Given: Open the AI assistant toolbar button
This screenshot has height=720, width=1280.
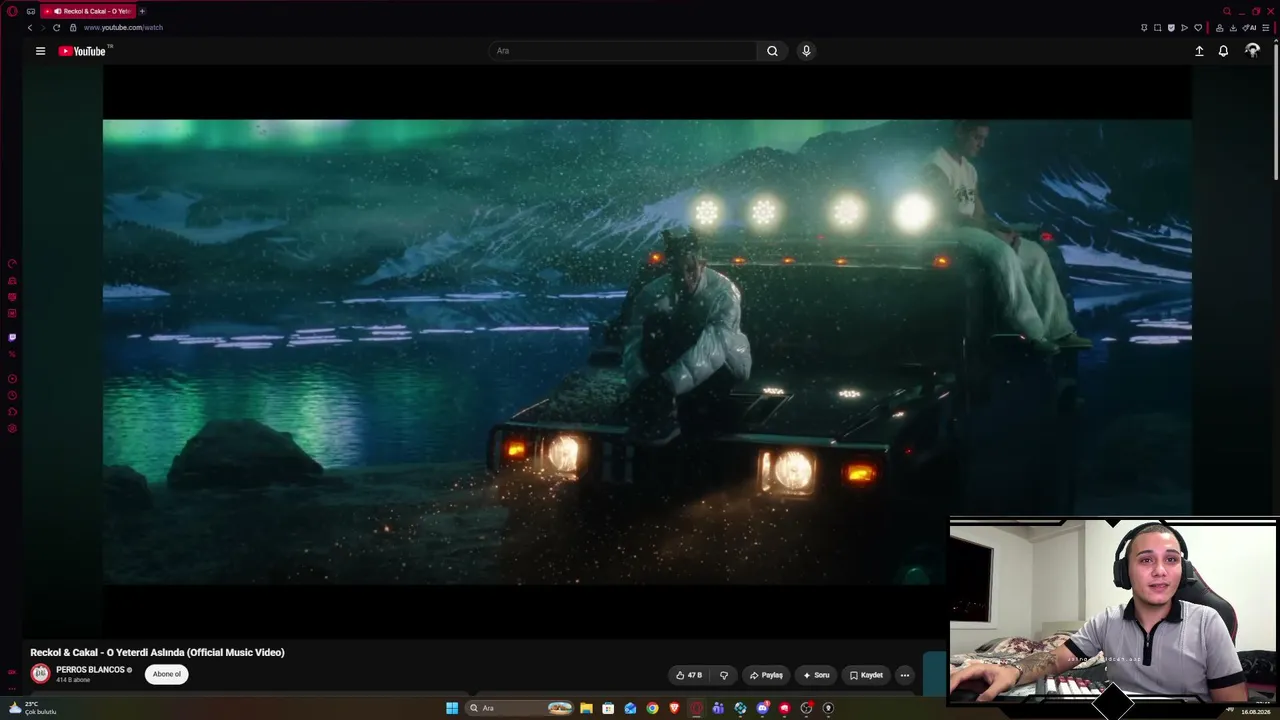Looking at the screenshot, I should 1250,28.
